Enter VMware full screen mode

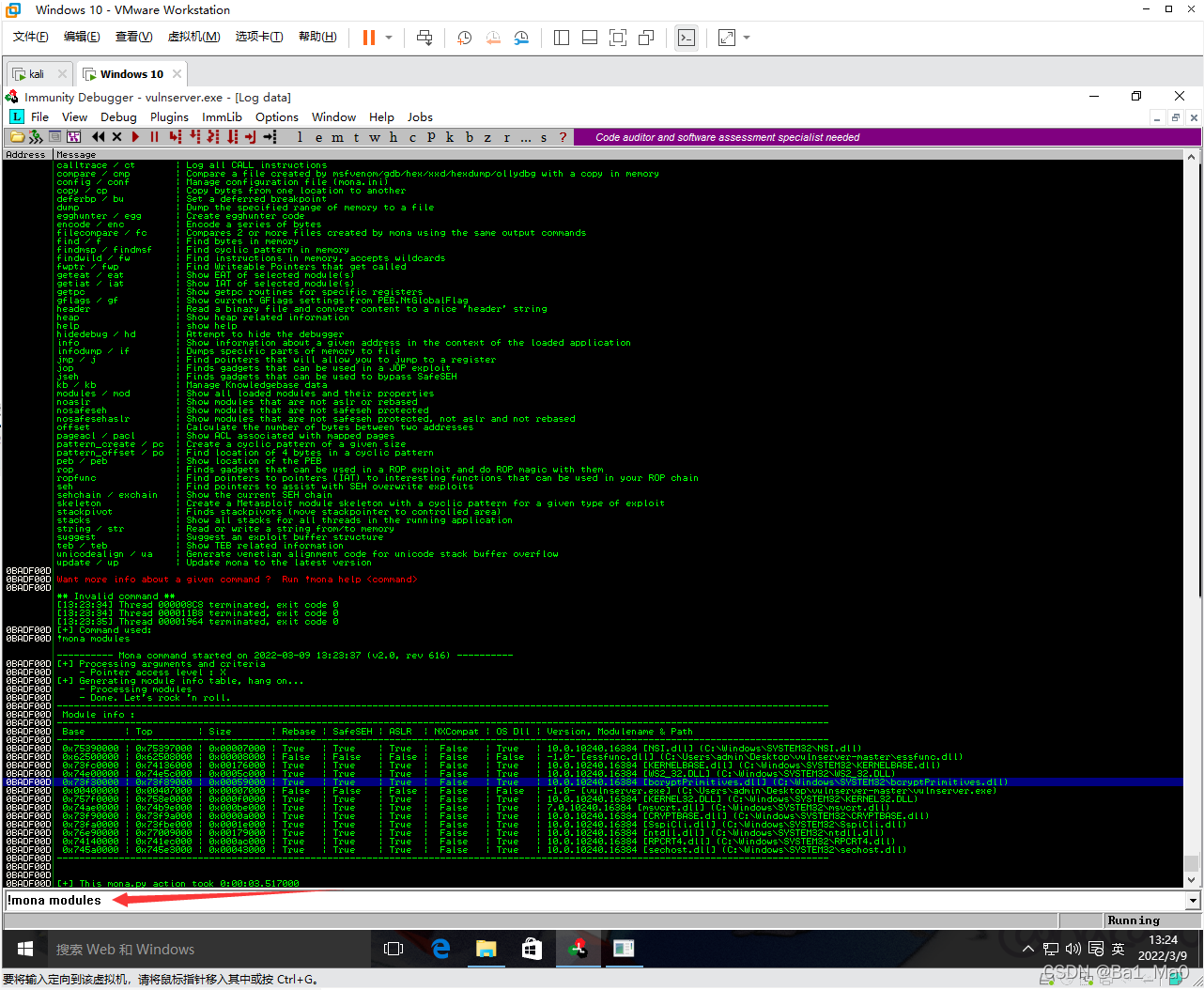618,38
